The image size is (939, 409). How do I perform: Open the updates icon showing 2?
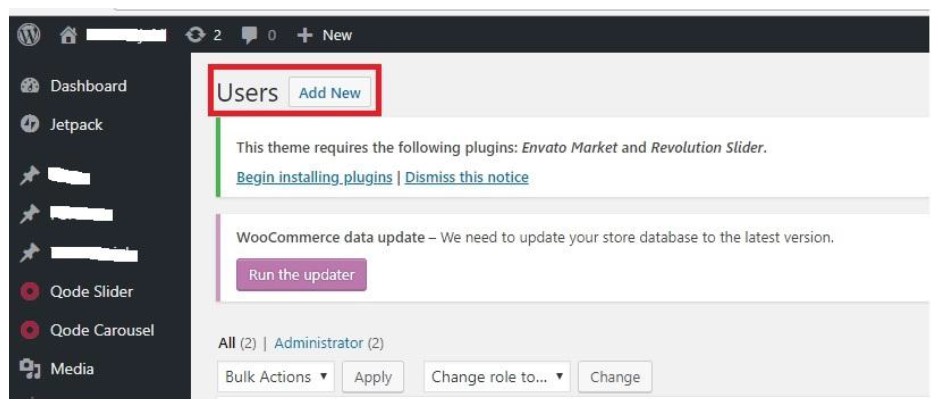(x=195, y=35)
